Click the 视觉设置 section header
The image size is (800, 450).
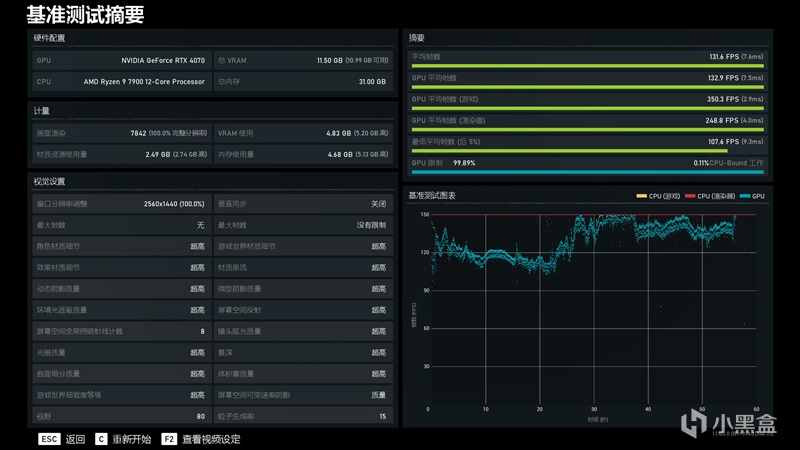(49, 181)
